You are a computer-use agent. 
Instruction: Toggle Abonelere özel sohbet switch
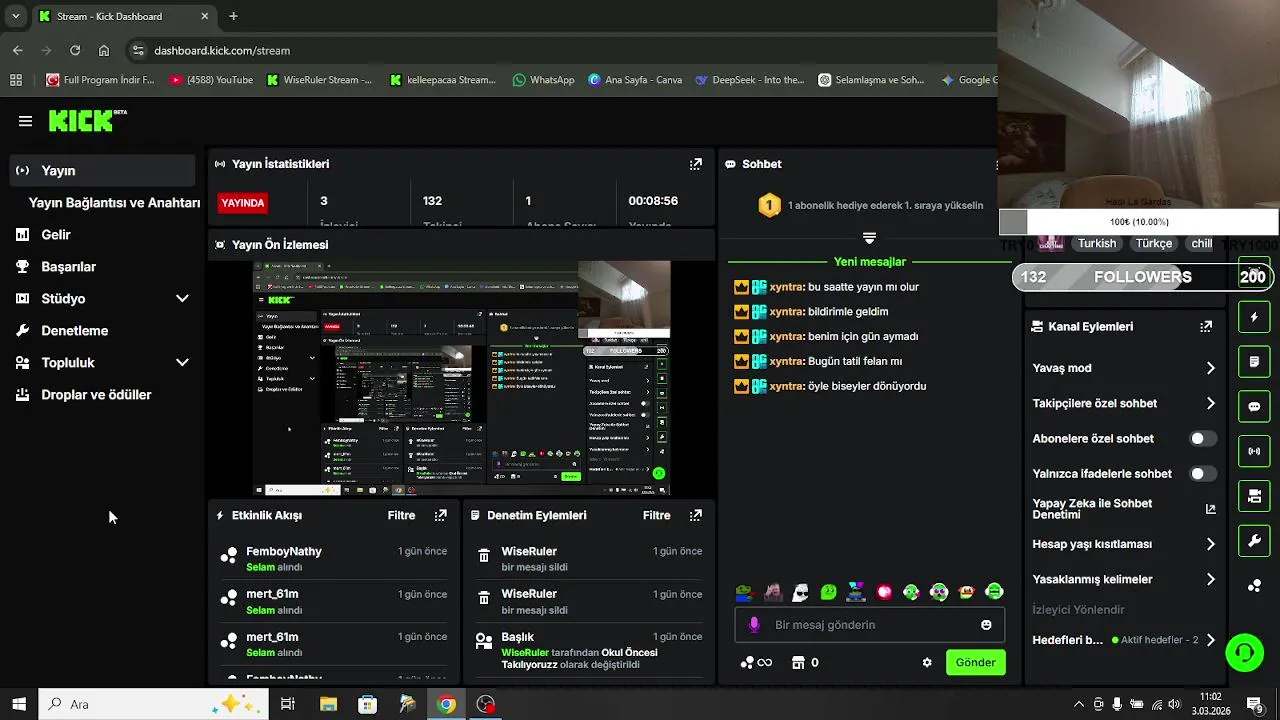tap(1203, 439)
